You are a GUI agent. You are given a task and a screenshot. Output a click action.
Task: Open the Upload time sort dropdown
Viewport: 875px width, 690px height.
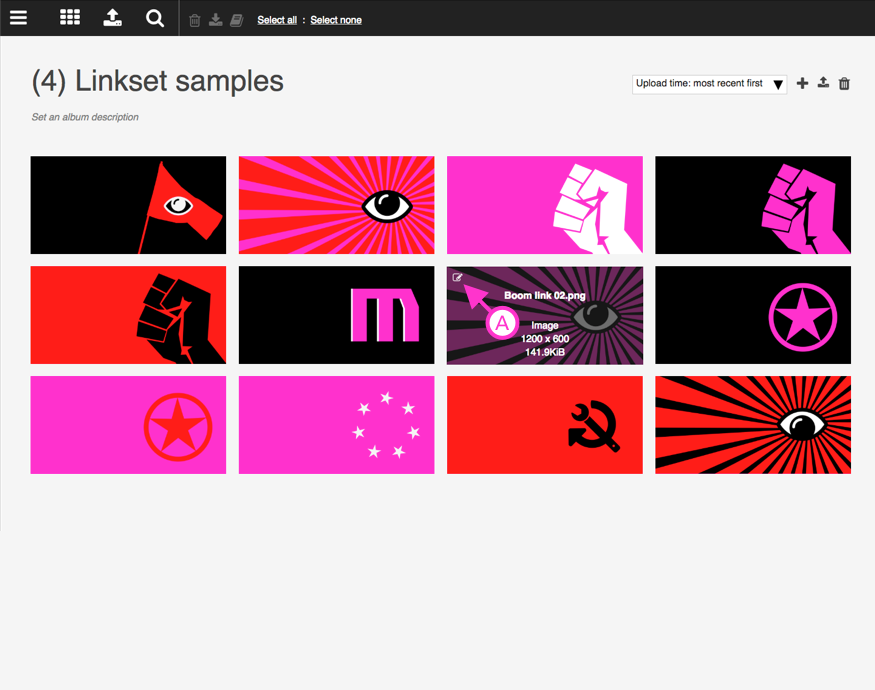pos(709,84)
